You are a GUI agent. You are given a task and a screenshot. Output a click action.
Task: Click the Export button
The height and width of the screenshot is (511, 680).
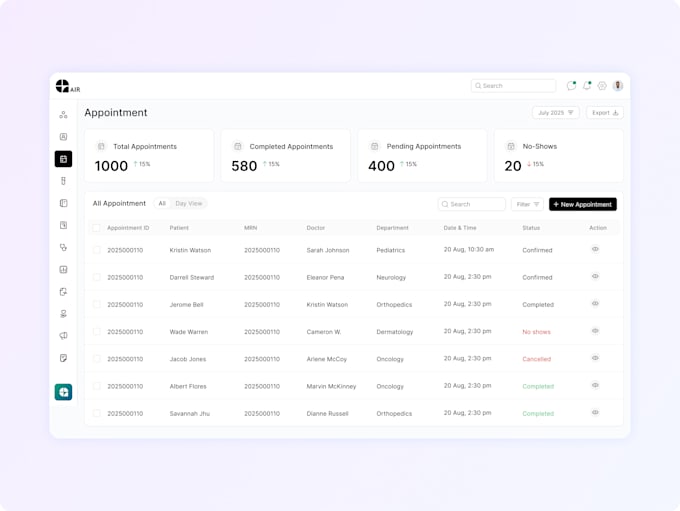tap(605, 113)
